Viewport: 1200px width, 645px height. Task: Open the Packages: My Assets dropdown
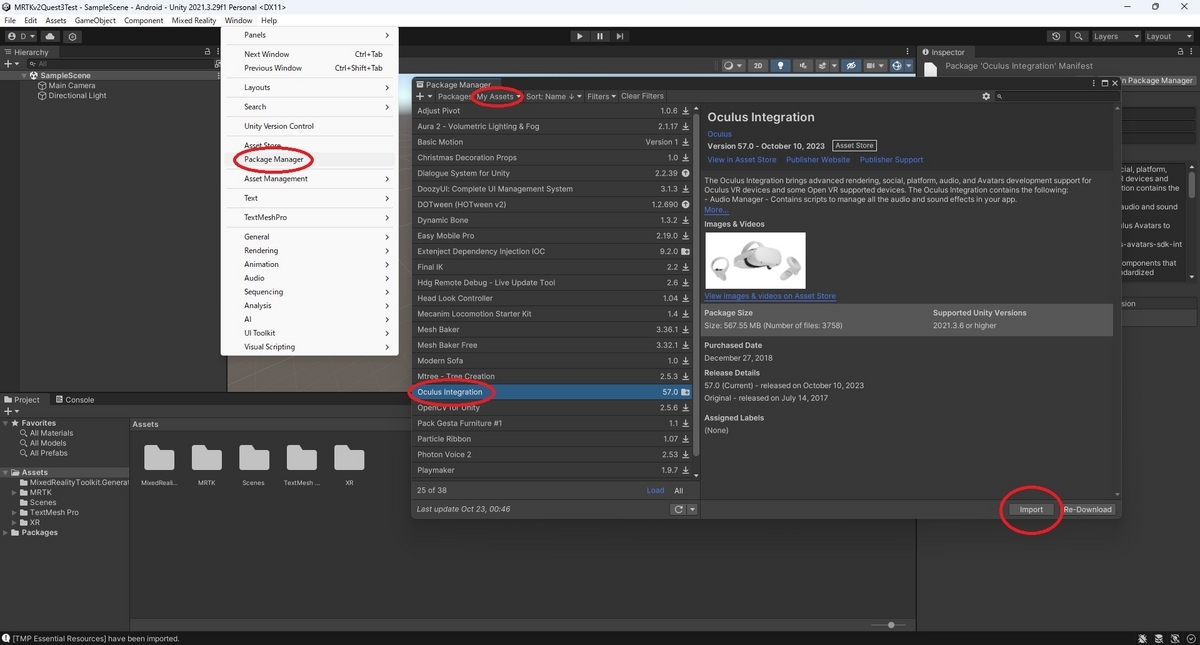480,96
